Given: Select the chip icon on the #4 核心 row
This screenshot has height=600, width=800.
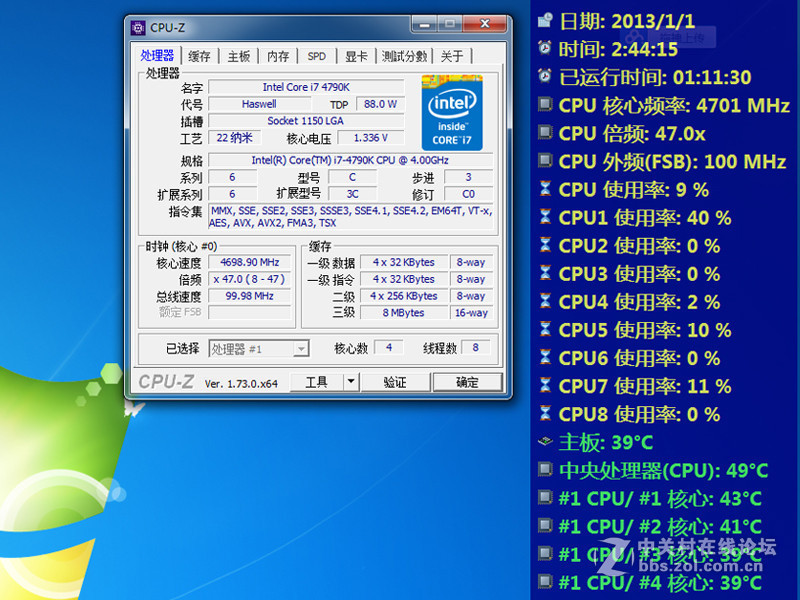Looking at the screenshot, I should 545,581.
